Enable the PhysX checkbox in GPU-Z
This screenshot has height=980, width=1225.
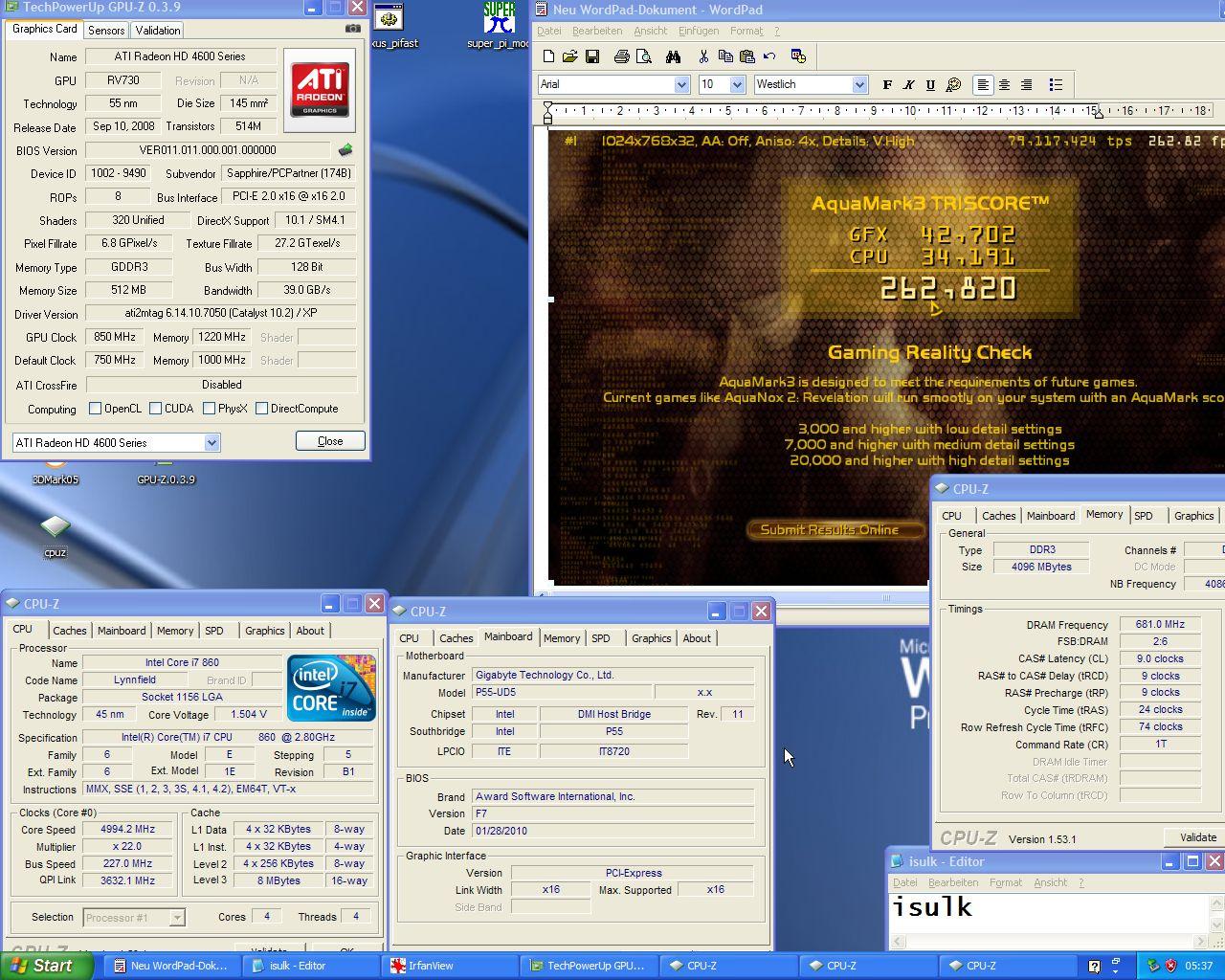209,409
